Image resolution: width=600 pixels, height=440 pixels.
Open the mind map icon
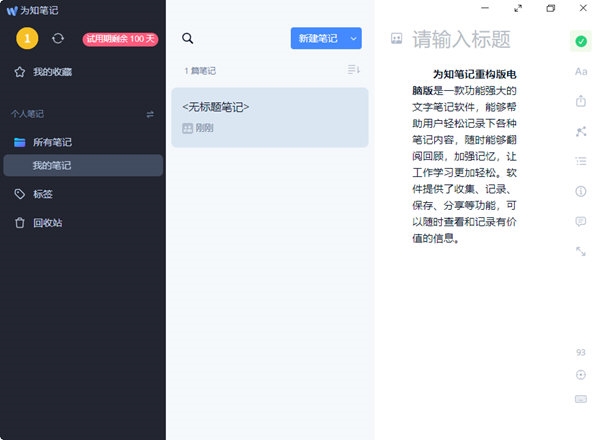[581, 131]
